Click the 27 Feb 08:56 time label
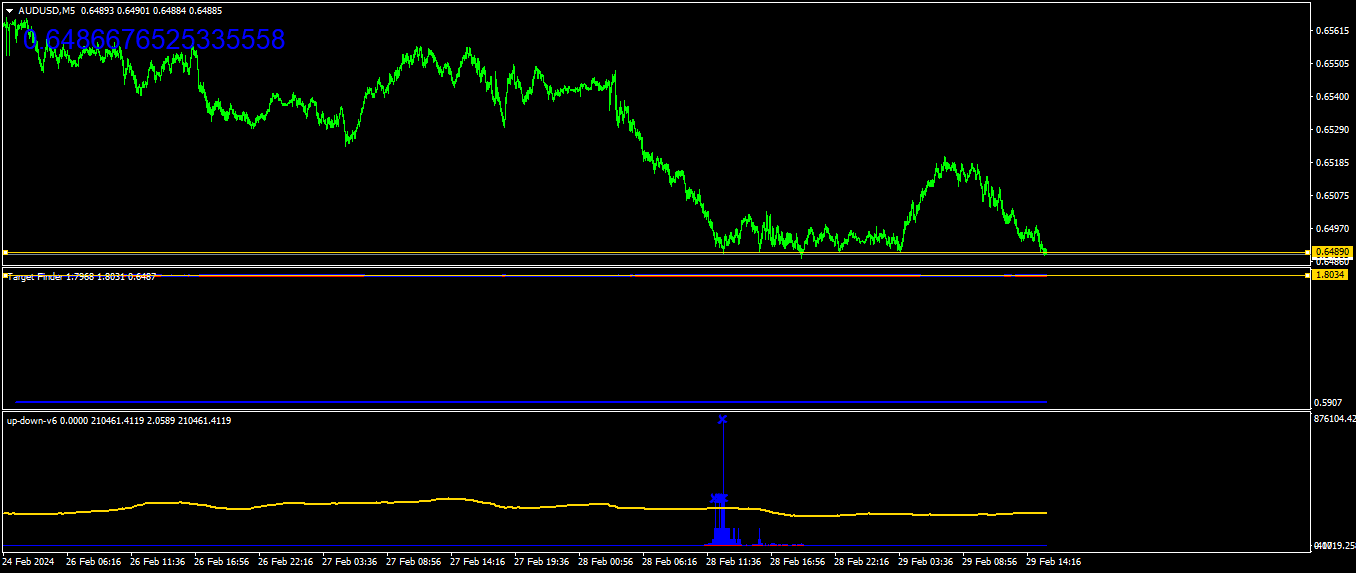The height and width of the screenshot is (573, 1356). (415, 562)
